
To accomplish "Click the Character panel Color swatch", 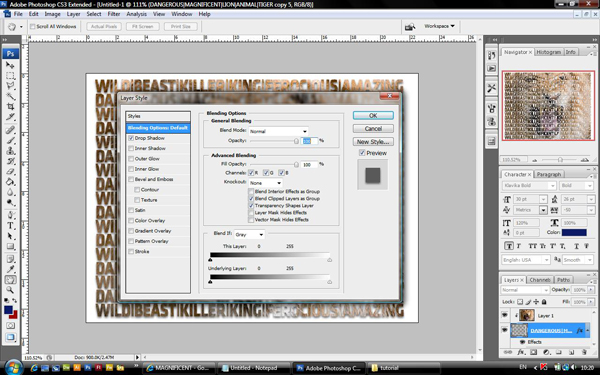I will coord(574,232).
